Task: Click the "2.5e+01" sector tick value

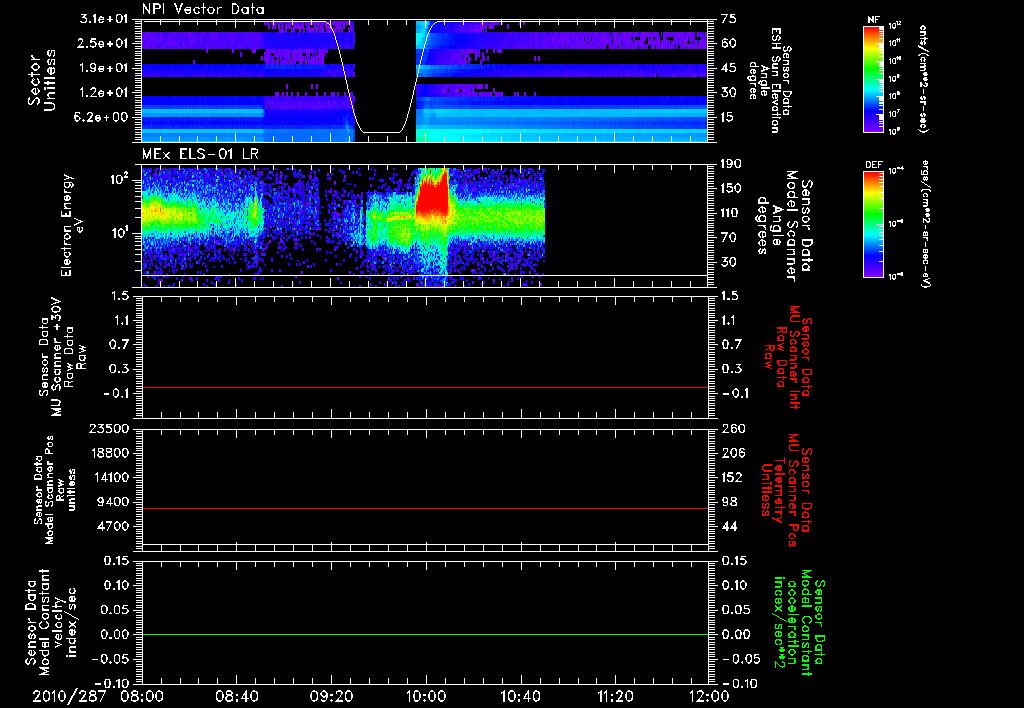Action: (103, 43)
